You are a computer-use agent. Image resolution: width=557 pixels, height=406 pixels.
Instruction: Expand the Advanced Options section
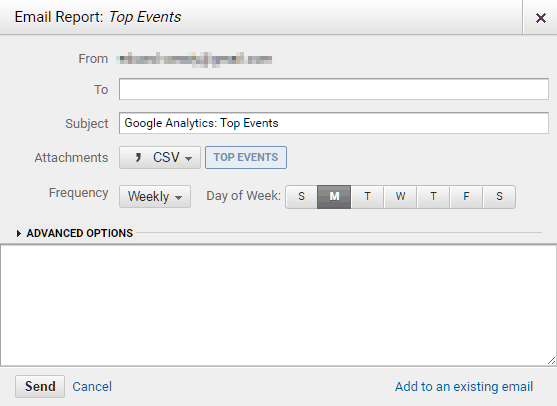tap(80, 233)
